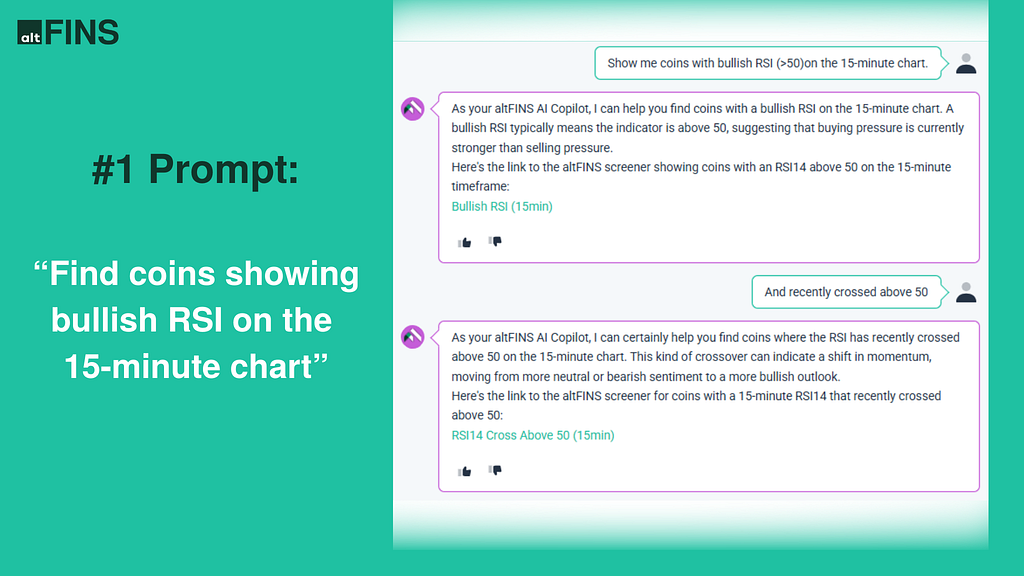This screenshot has height=576, width=1024.
Task: Click the sentence about RSI14 that recently crossed
Action: pyautogui.click(x=696, y=405)
